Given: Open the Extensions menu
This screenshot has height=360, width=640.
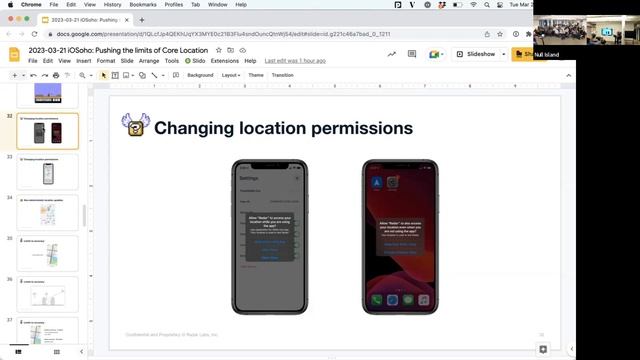Looking at the screenshot, I should click(224, 61).
